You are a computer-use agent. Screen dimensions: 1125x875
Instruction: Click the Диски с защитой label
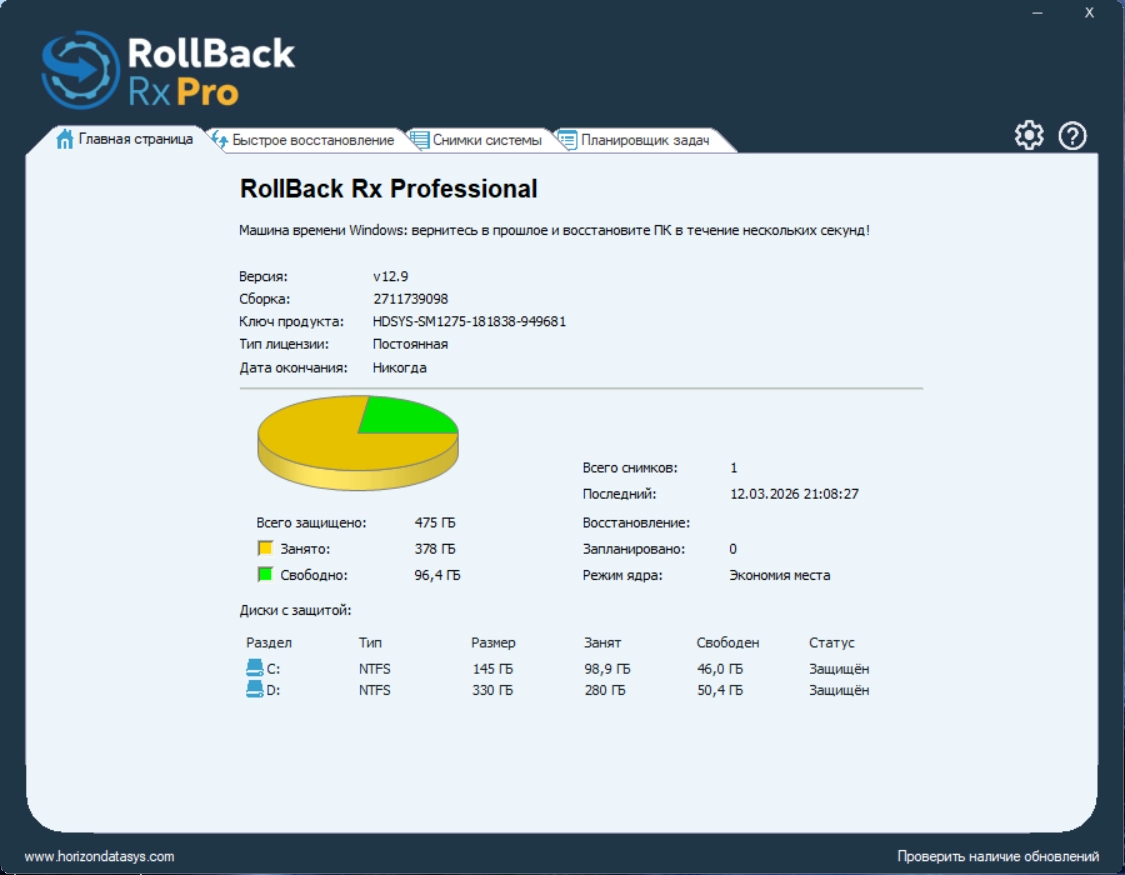click(x=296, y=610)
